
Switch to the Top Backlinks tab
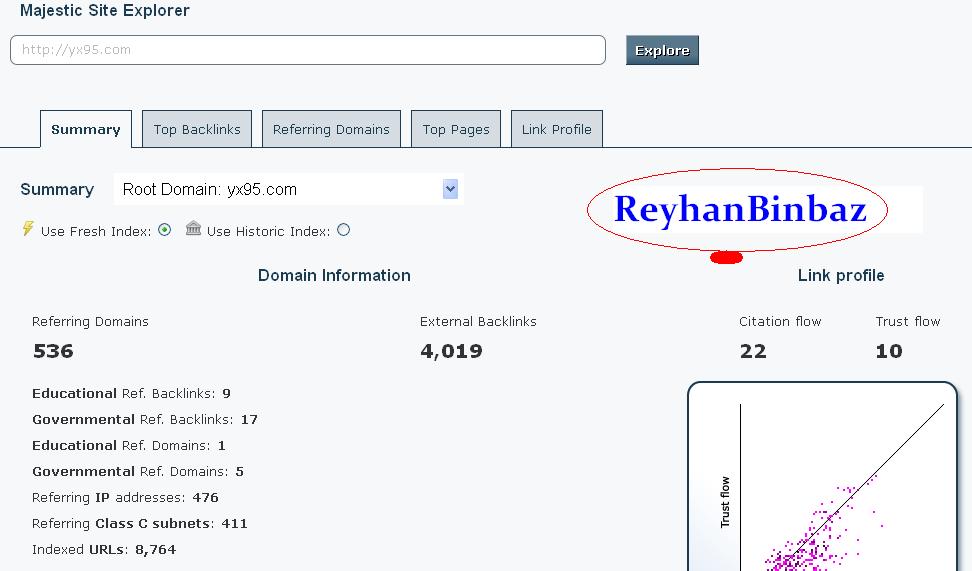tap(197, 129)
